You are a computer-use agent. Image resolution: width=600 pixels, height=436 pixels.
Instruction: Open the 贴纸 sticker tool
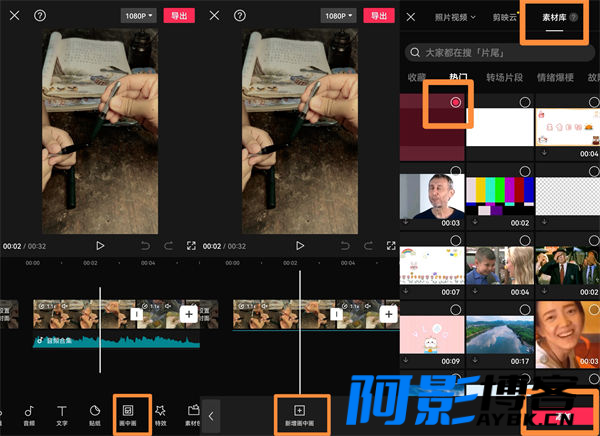[x=95, y=414]
